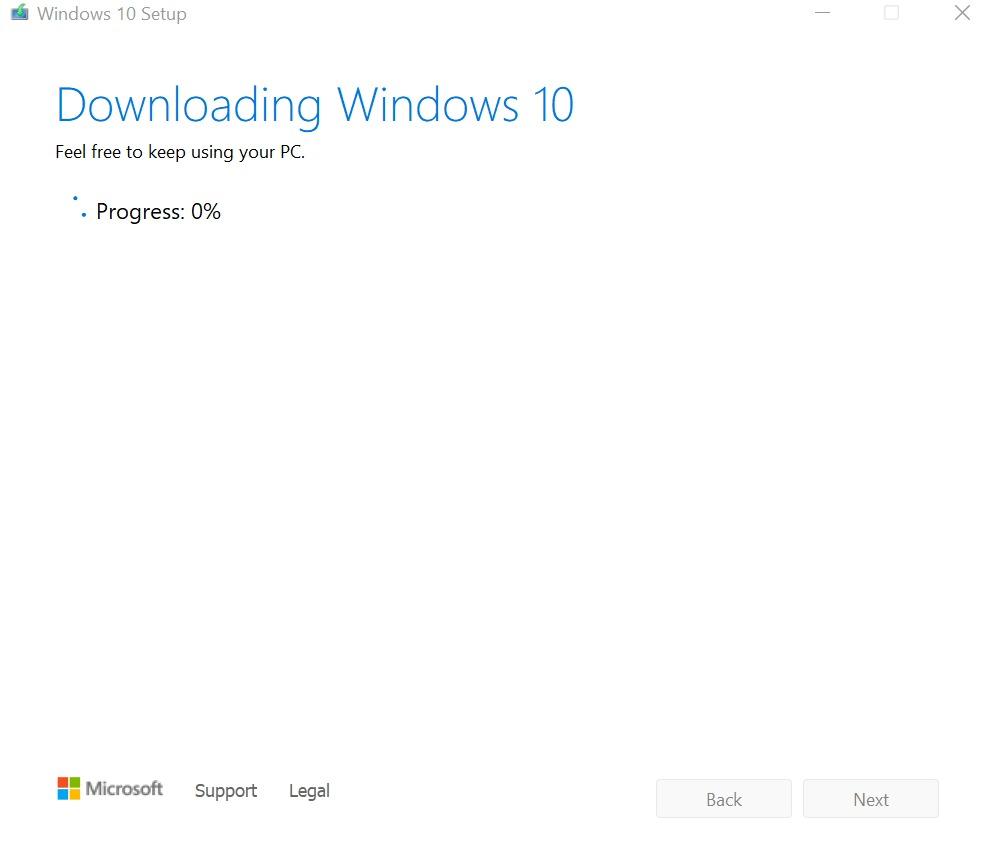Minimize the Windows 10 Setup window
989x853 pixels.
[x=822, y=13]
